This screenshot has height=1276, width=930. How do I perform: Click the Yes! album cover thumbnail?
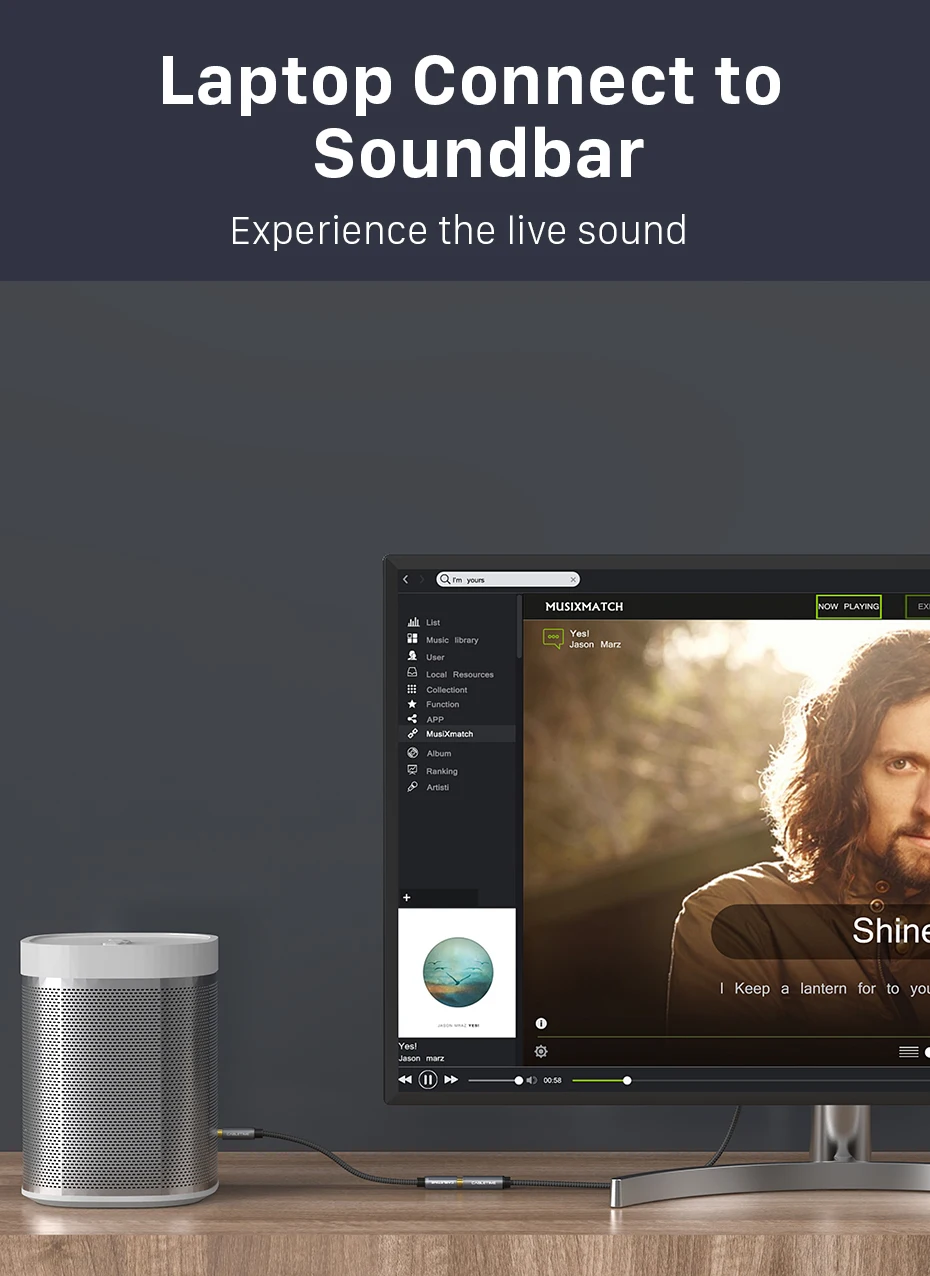[x=457, y=973]
